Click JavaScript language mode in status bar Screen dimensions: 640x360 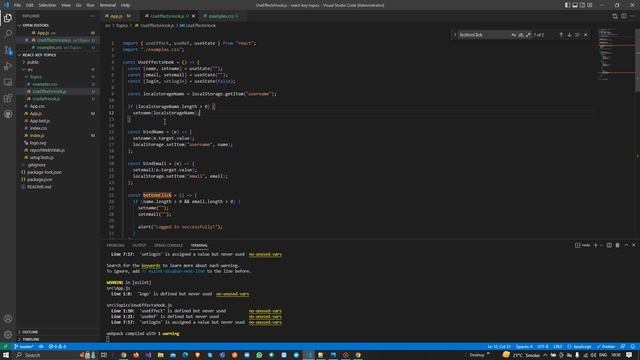[580, 347]
